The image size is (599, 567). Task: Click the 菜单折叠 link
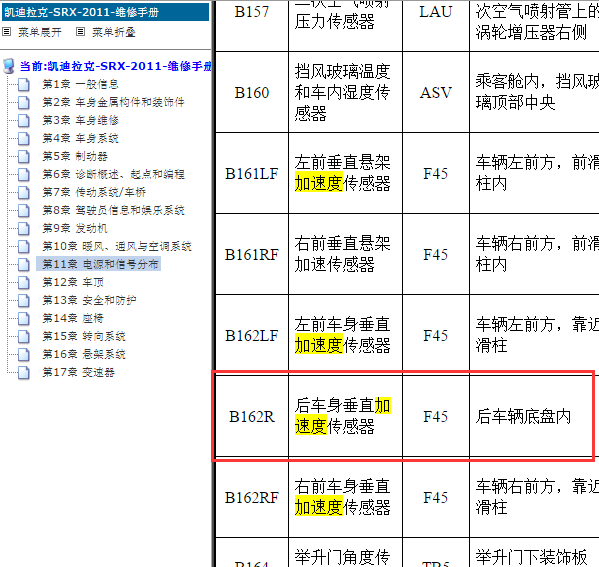114,32
